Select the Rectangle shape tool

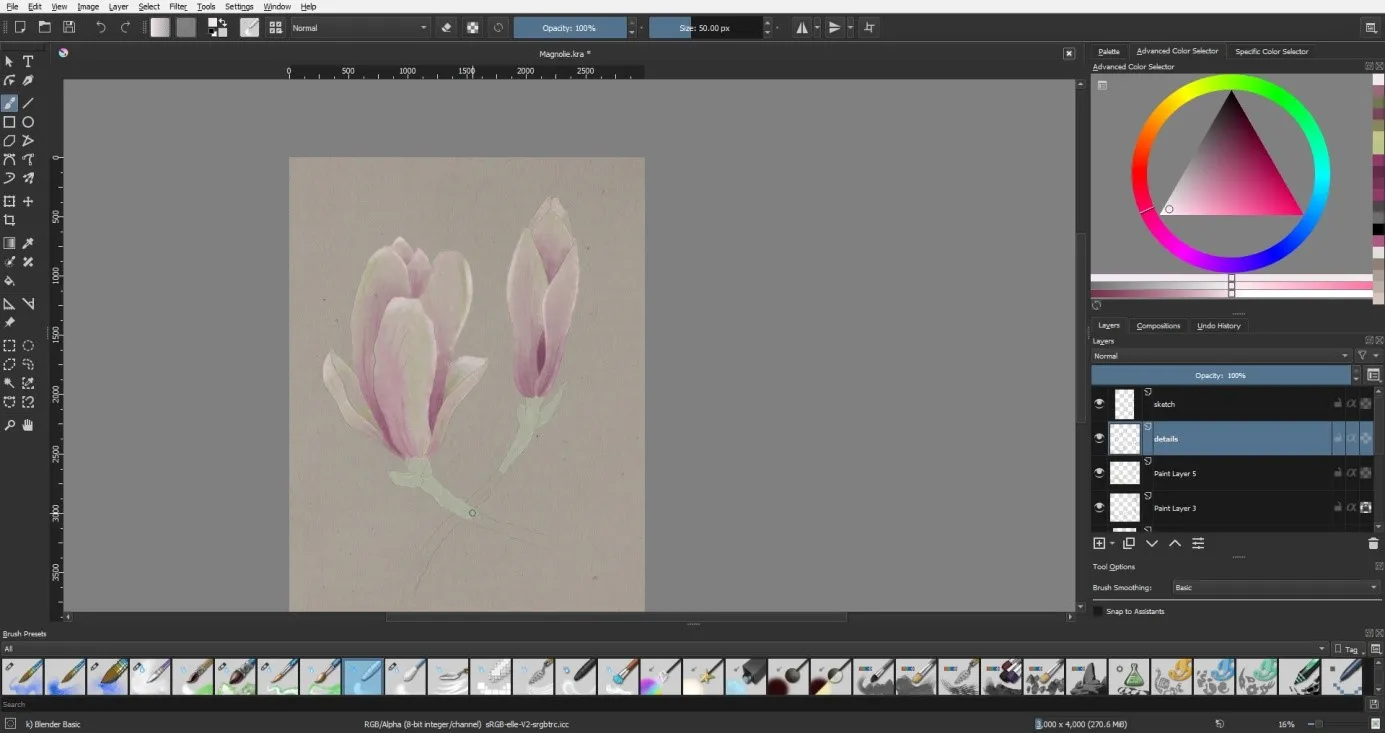(9, 122)
